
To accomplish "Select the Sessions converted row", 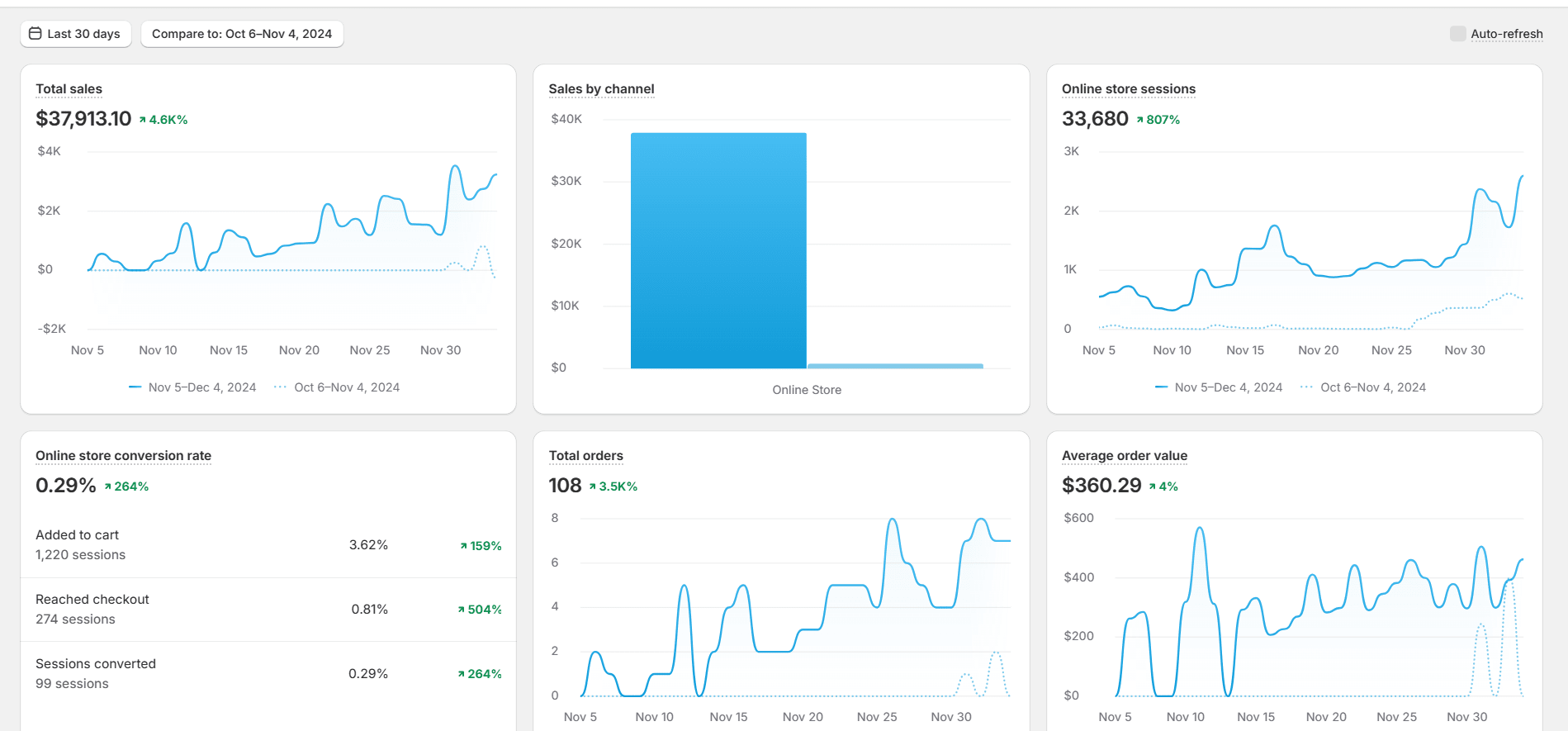I will pyautogui.click(x=268, y=674).
